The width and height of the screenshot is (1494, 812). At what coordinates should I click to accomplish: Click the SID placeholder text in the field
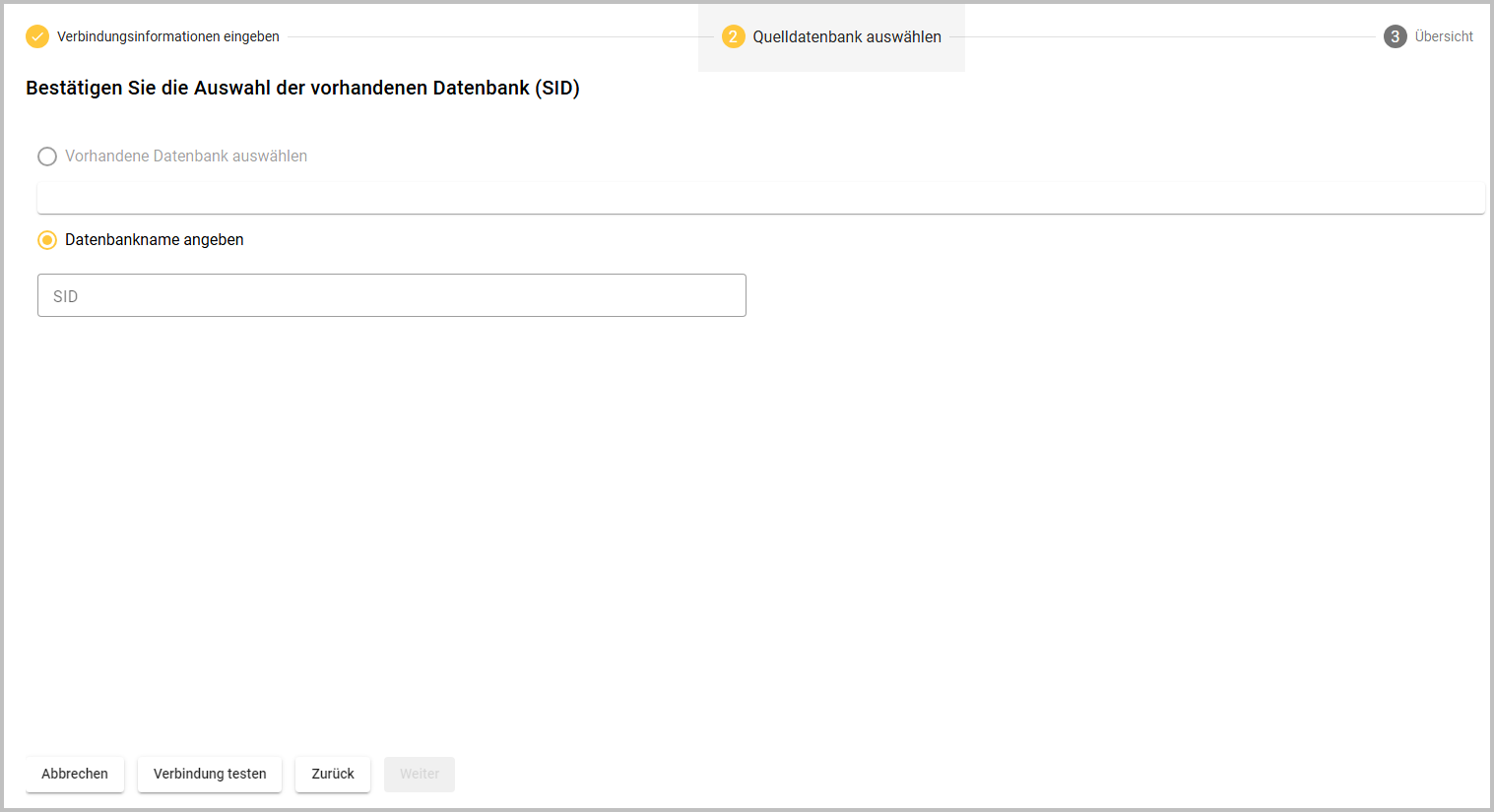click(66, 296)
